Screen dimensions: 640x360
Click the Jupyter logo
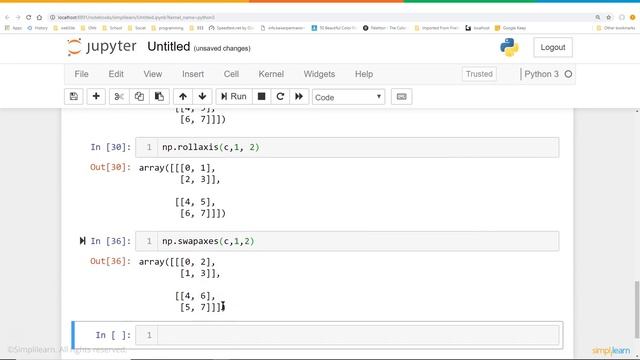click(102, 47)
